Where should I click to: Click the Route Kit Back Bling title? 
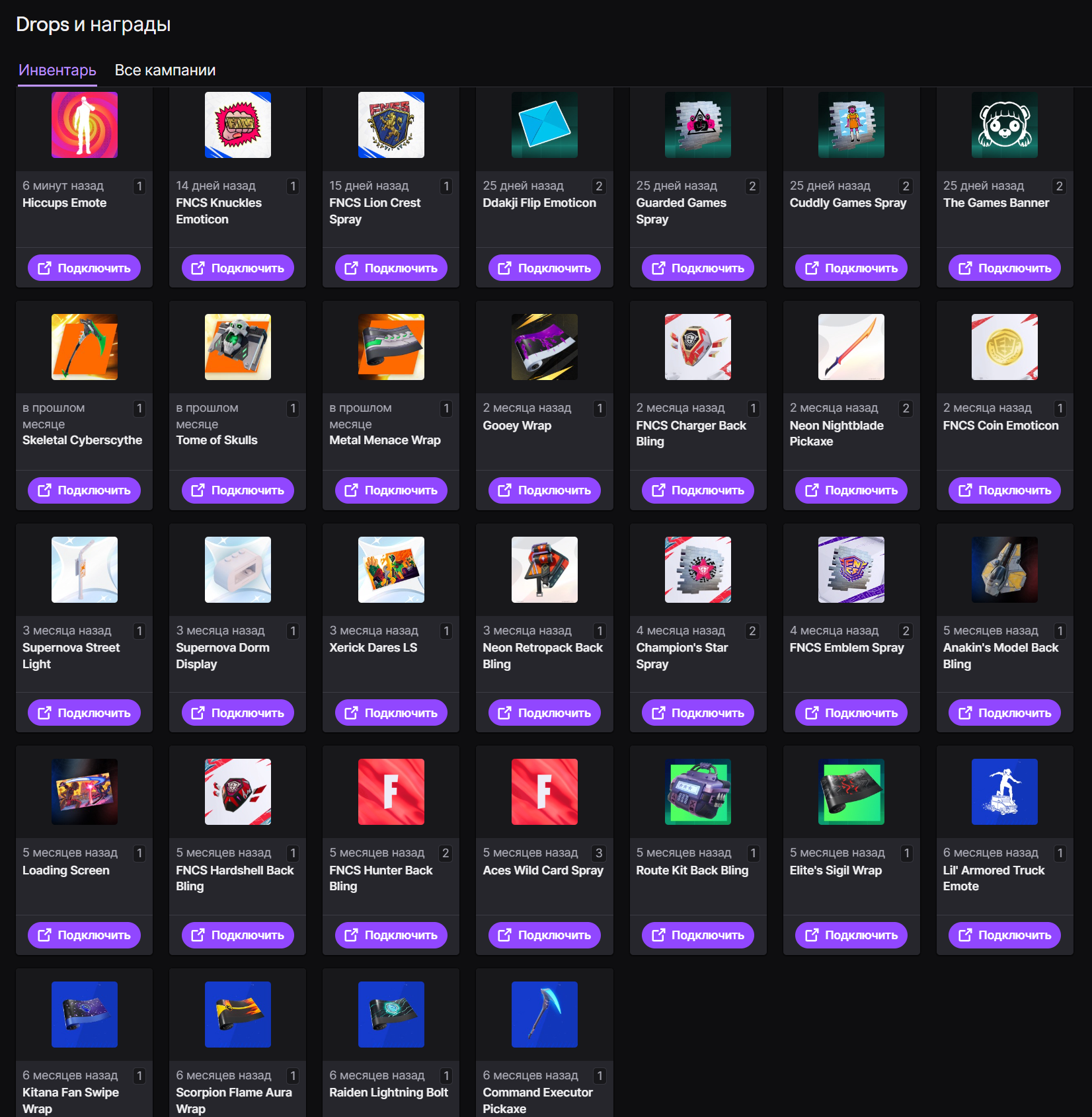click(x=692, y=870)
